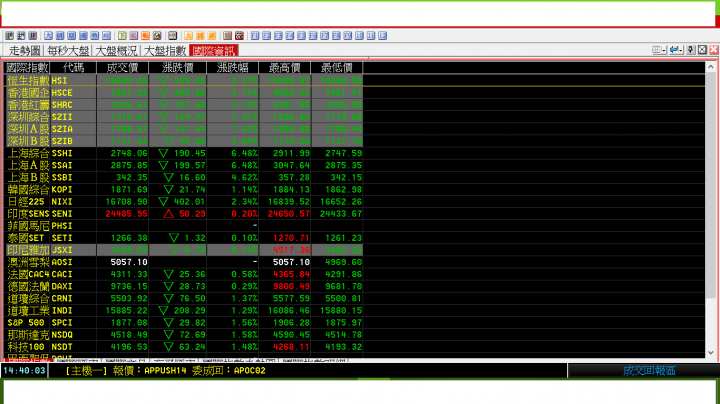Select the 上海綜合 SSHI row

coord(184,153)
